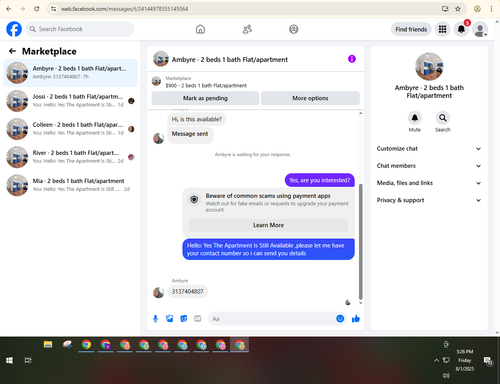Open Ambyre's profile picture in the right panel
This screenshot has height=384, width=500.
(429, 66)
